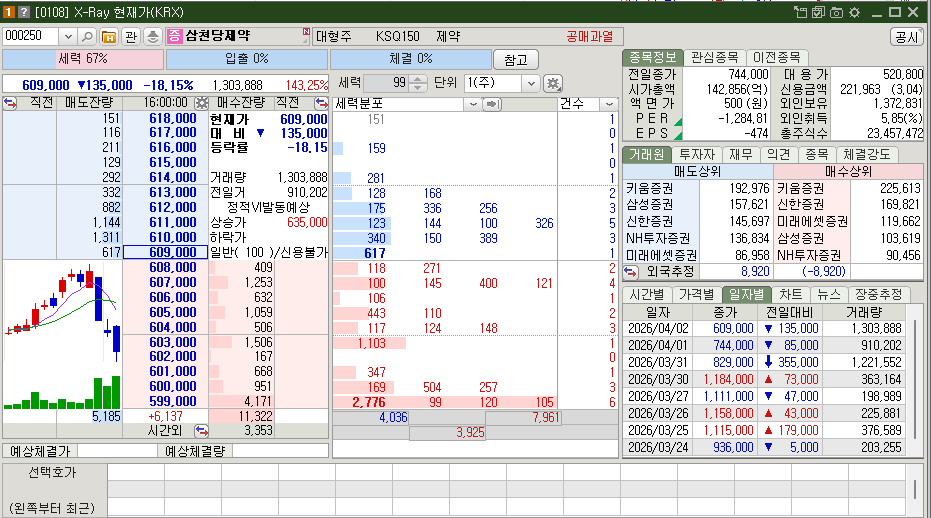Click the stock code input field 000250

[x=30, y=36]
